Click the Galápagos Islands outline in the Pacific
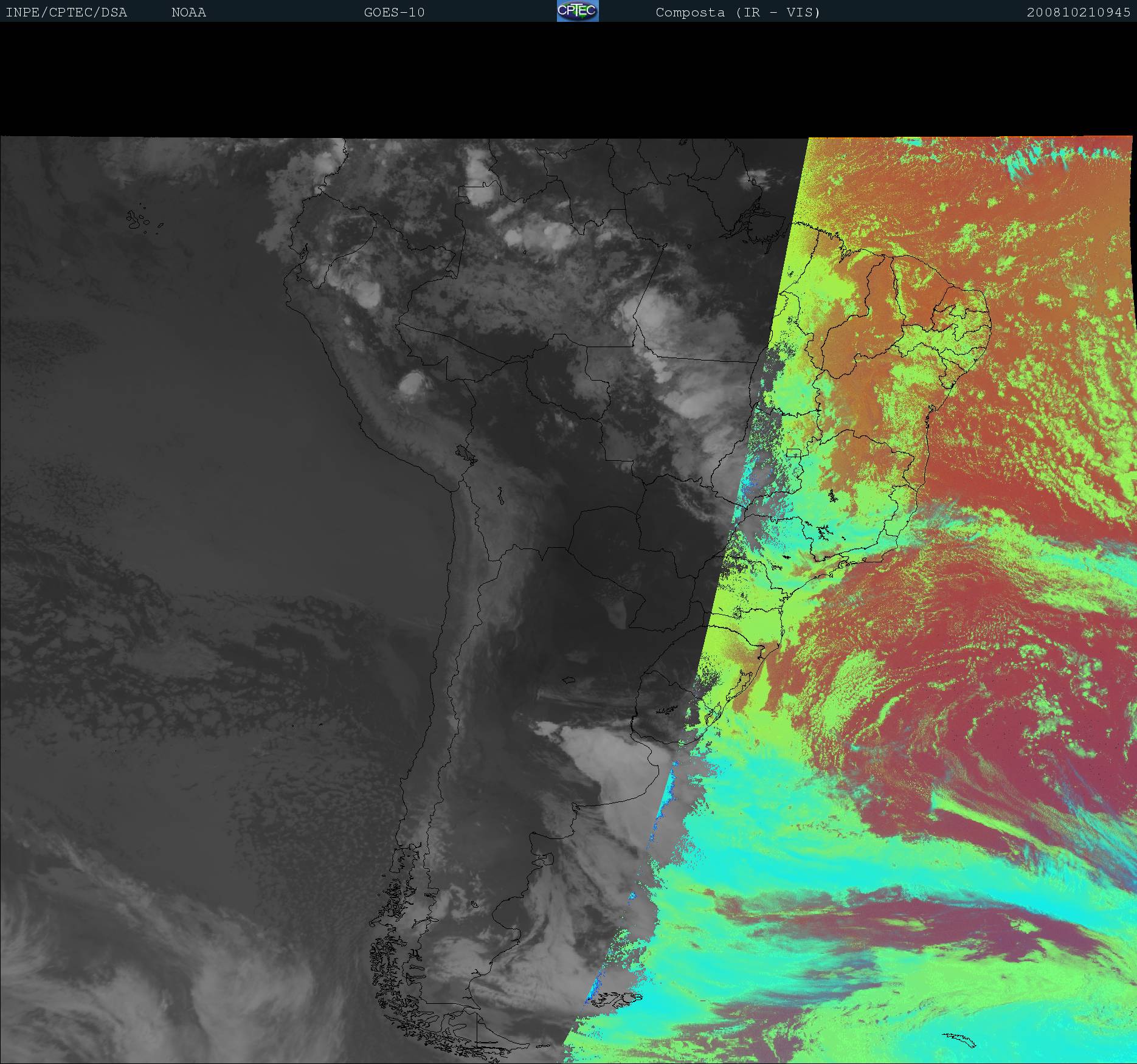This screenshot has height=1064, width=1137. pos(139,220)
